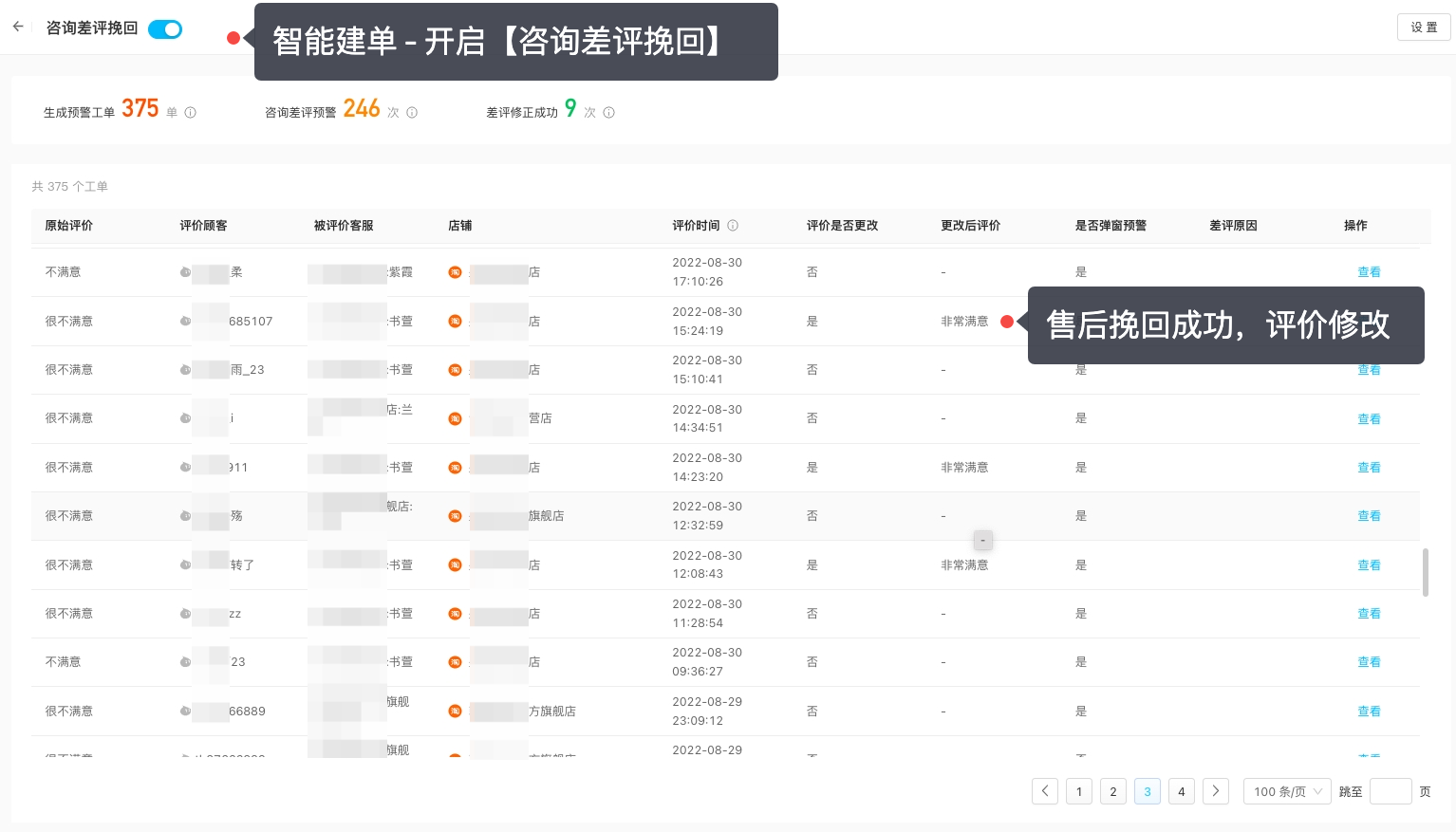Select page 2 in pagination
Image resolution: width=1456 pixels, height=832 pixels.
point(1113,791)
